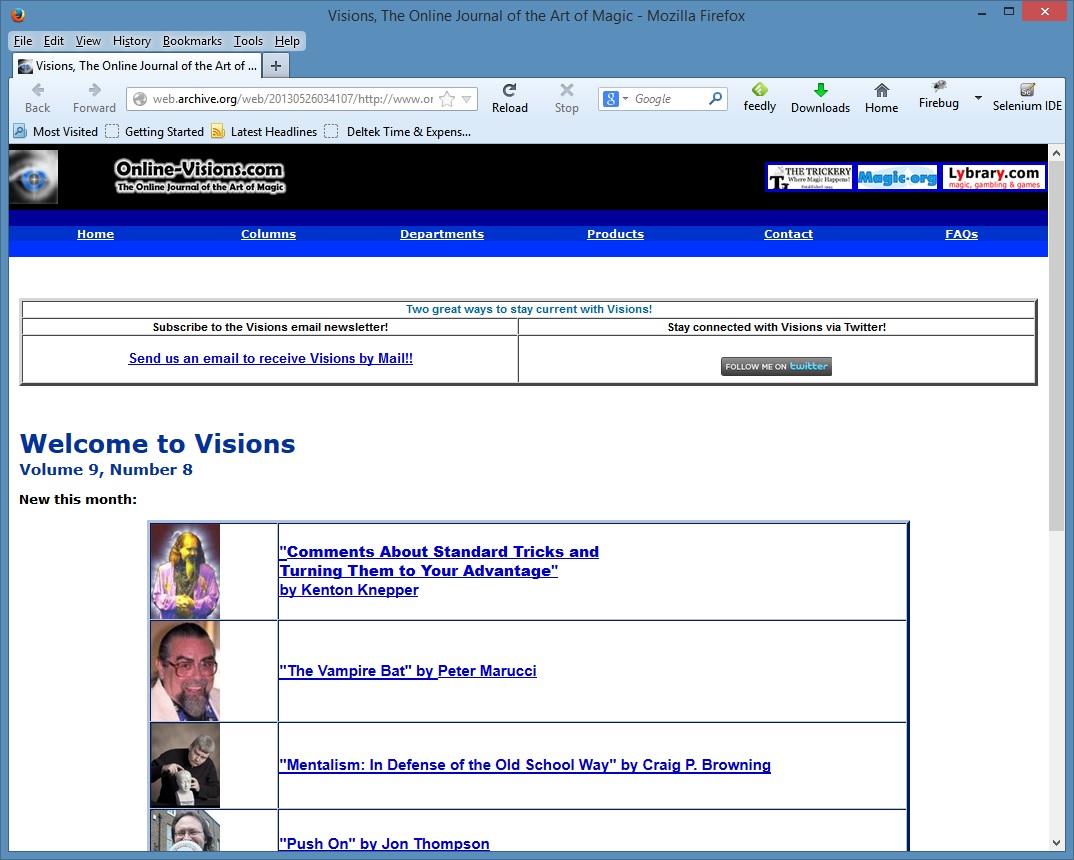Expand the Firebug dropdown arrow
The image size is (1074, 860).
pos(978,98)
